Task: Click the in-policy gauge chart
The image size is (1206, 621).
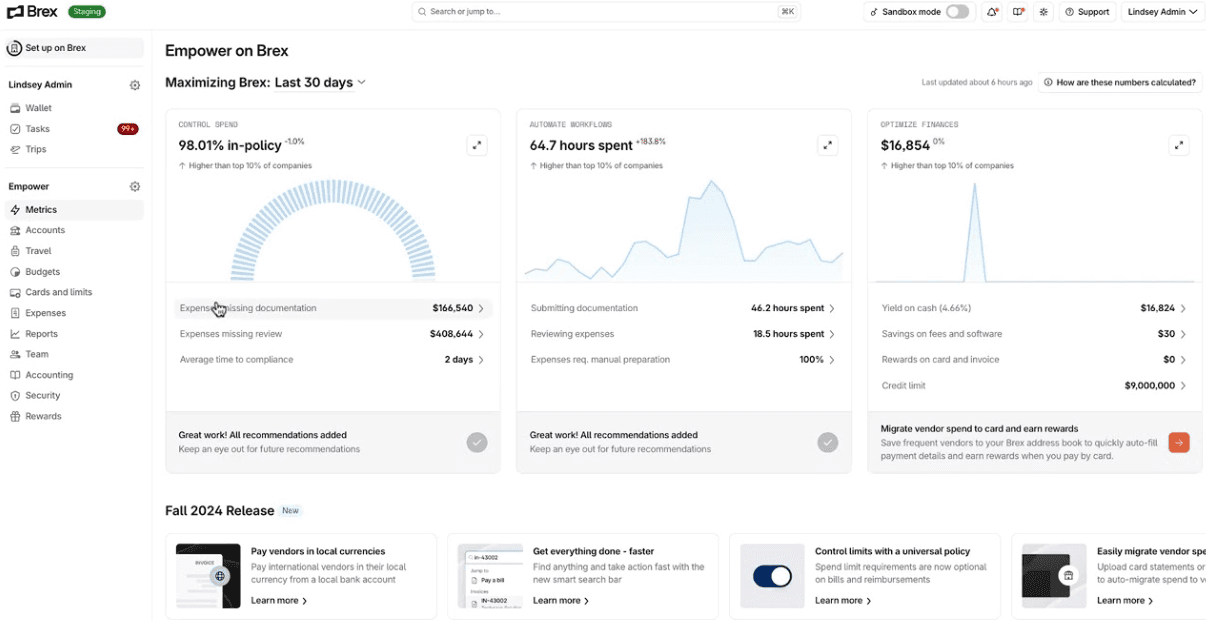Action: (x=333, y=229)
